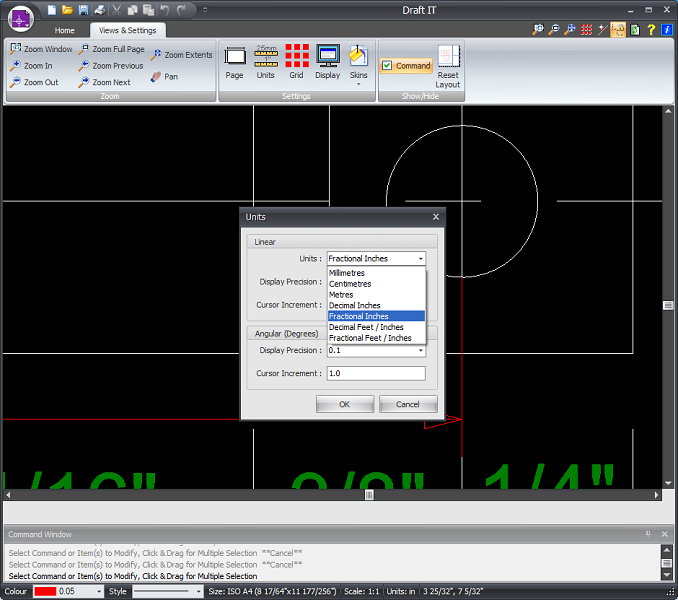Select Decimal Inches from the list
Viewport: 678px width, 600px height.
pos(376,306)
